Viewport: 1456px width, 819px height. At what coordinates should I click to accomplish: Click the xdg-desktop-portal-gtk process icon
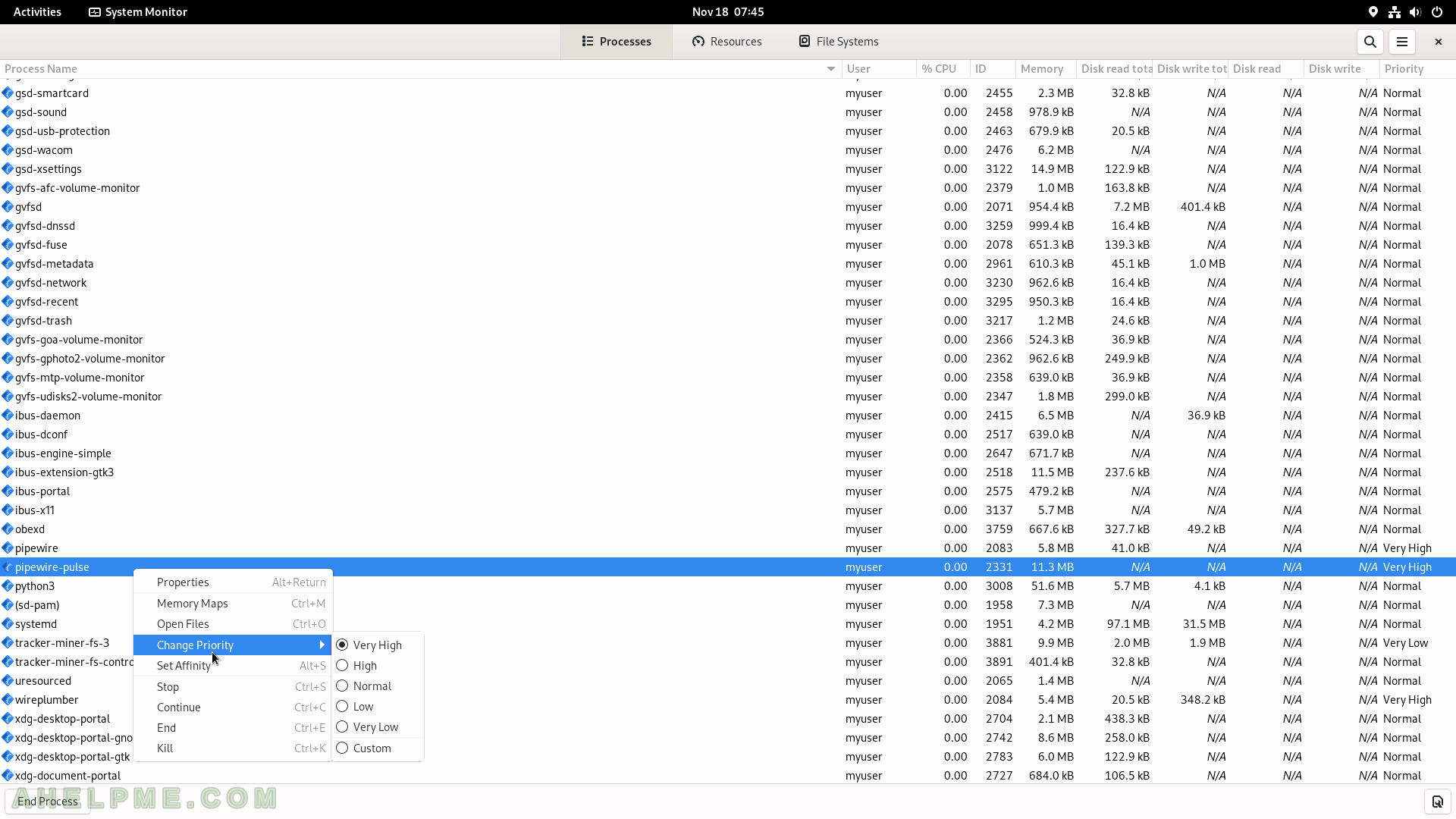pyautogui.click(x=8, y=757)
